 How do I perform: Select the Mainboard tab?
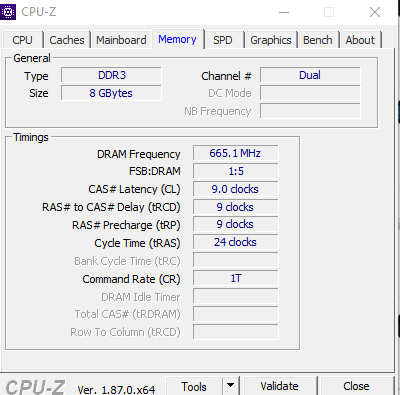pos(121,40)
